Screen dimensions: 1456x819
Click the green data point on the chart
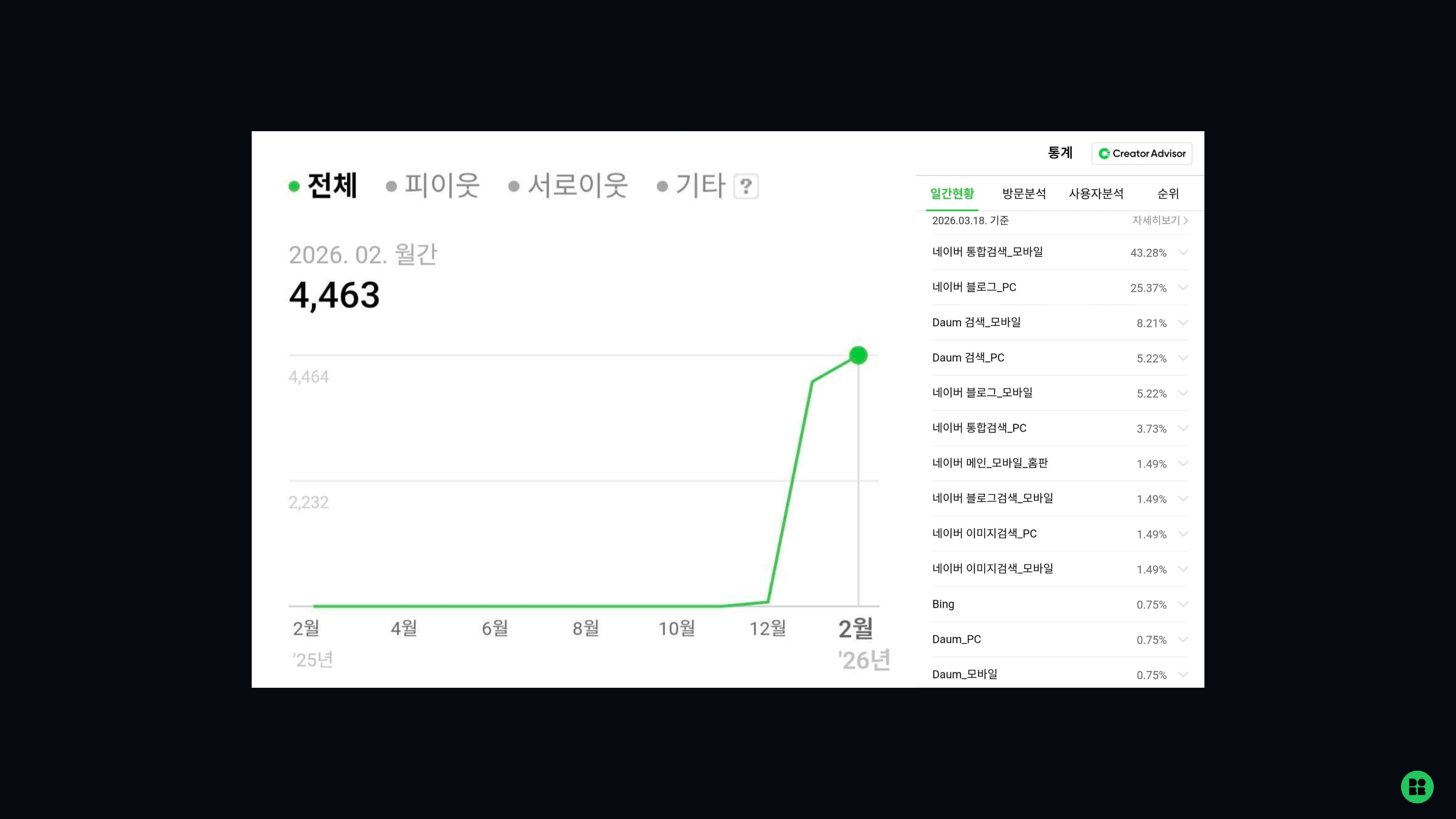pyautogui.click(x=858, y=356)
